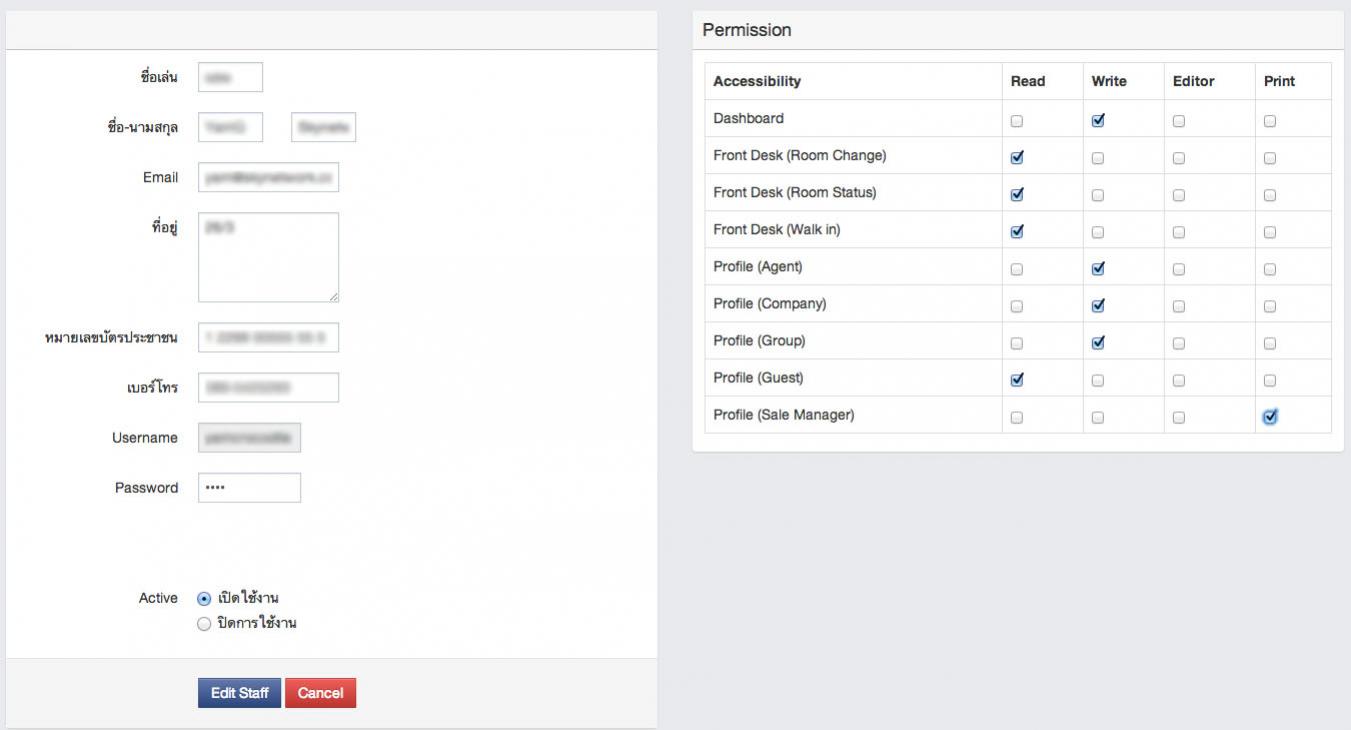The image size is (1351, 730).
Task: Focus the Email text field
Action: pos(268,177)
